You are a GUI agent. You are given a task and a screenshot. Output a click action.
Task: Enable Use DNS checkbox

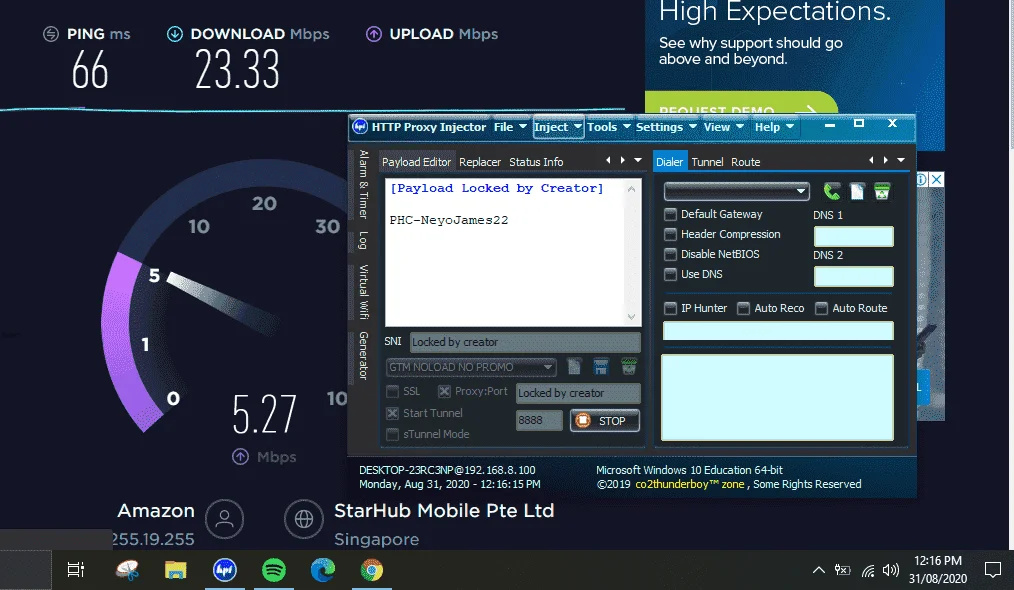point(671,274)
